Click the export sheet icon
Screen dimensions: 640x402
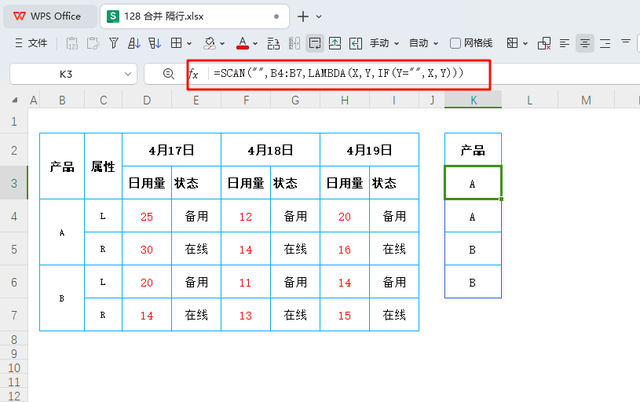[x=335, y=43]
